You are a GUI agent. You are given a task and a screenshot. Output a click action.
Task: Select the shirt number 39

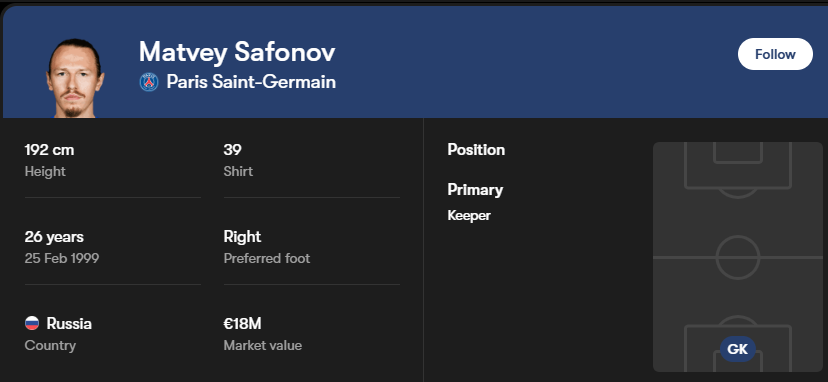click(232, 150)
